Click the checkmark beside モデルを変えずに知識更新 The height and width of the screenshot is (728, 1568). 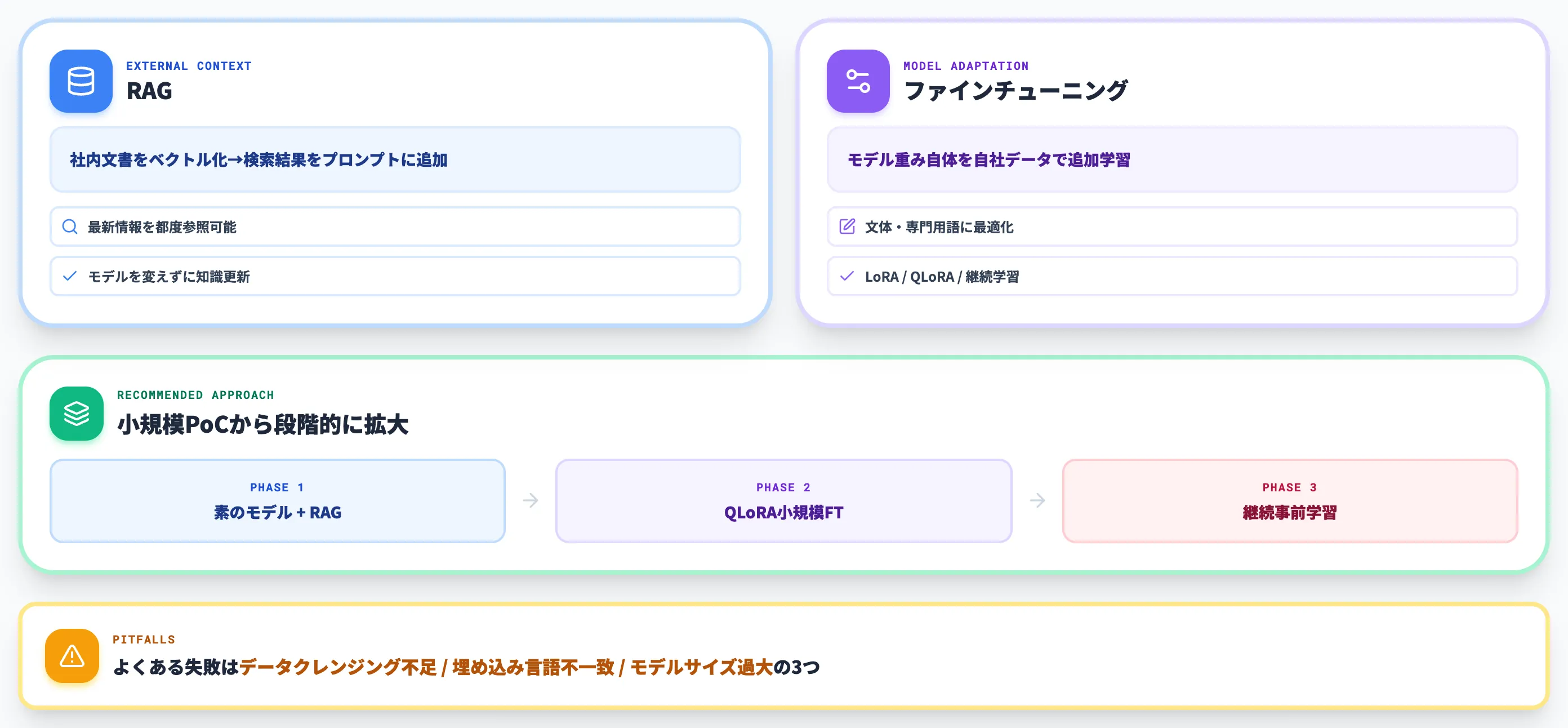point(70,276)
